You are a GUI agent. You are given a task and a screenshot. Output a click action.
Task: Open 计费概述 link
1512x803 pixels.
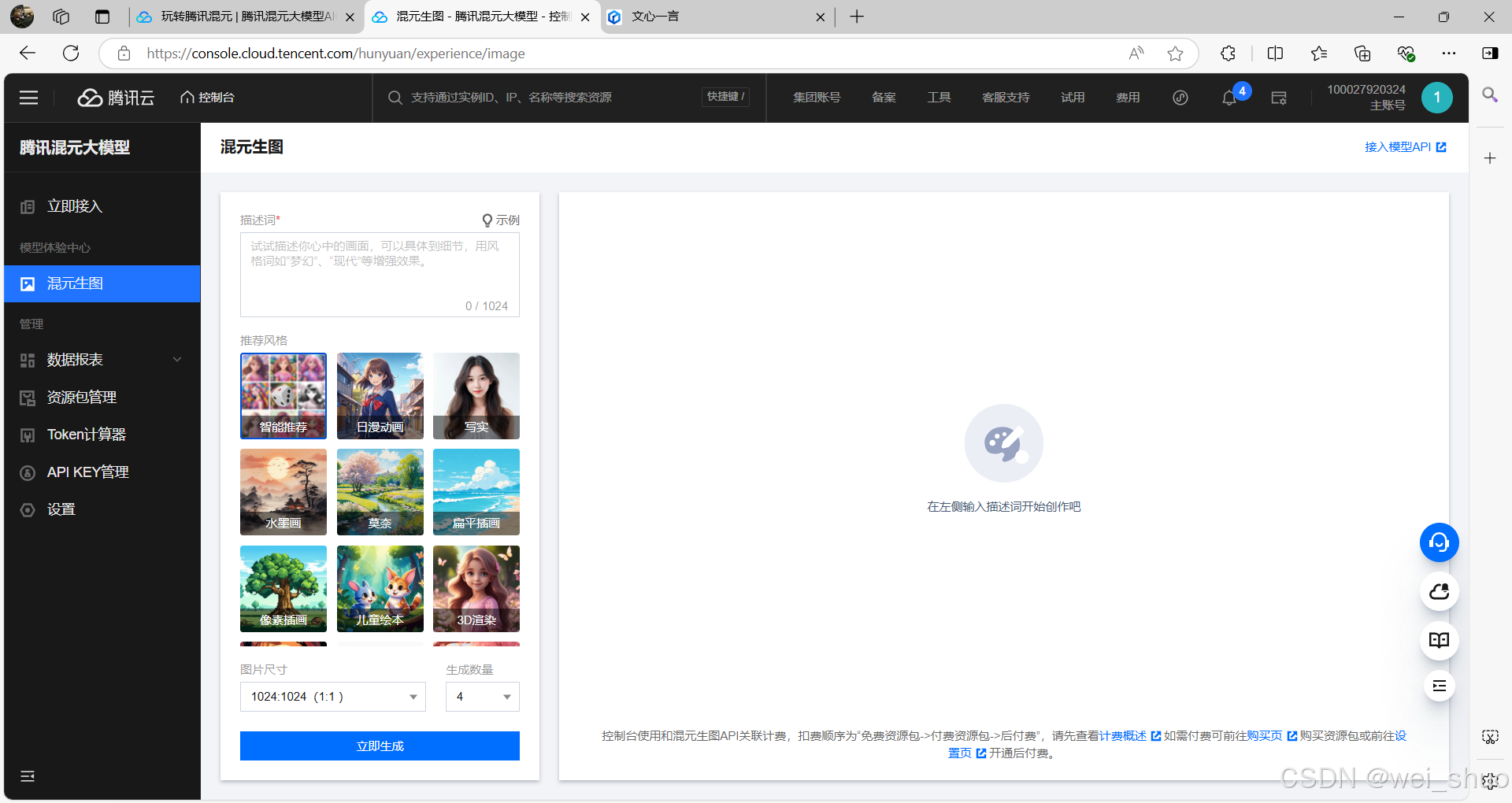click(1129, 736)
